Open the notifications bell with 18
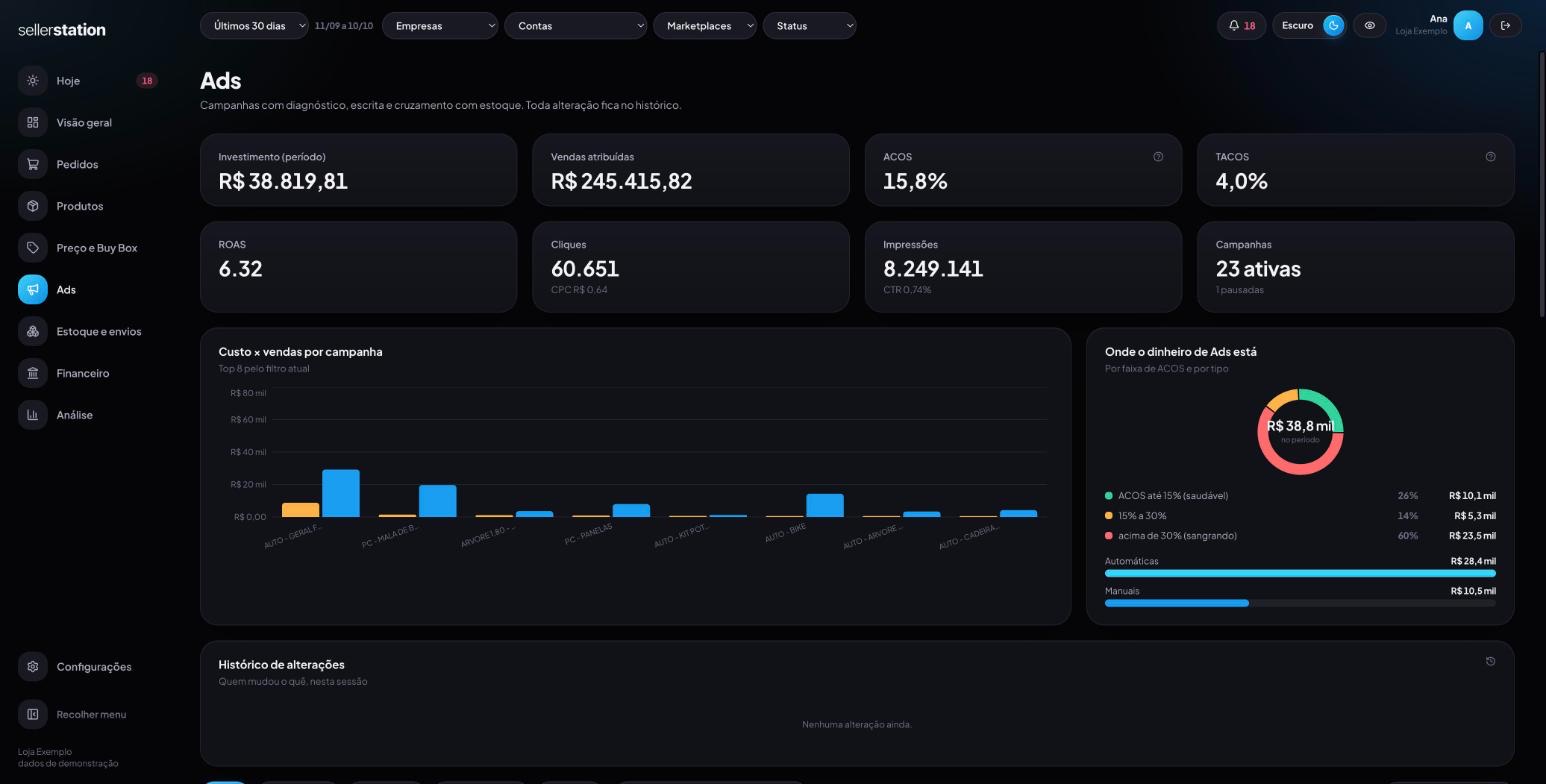The width and height of the screenshot is (1546, 784). tap(1242, 26)
